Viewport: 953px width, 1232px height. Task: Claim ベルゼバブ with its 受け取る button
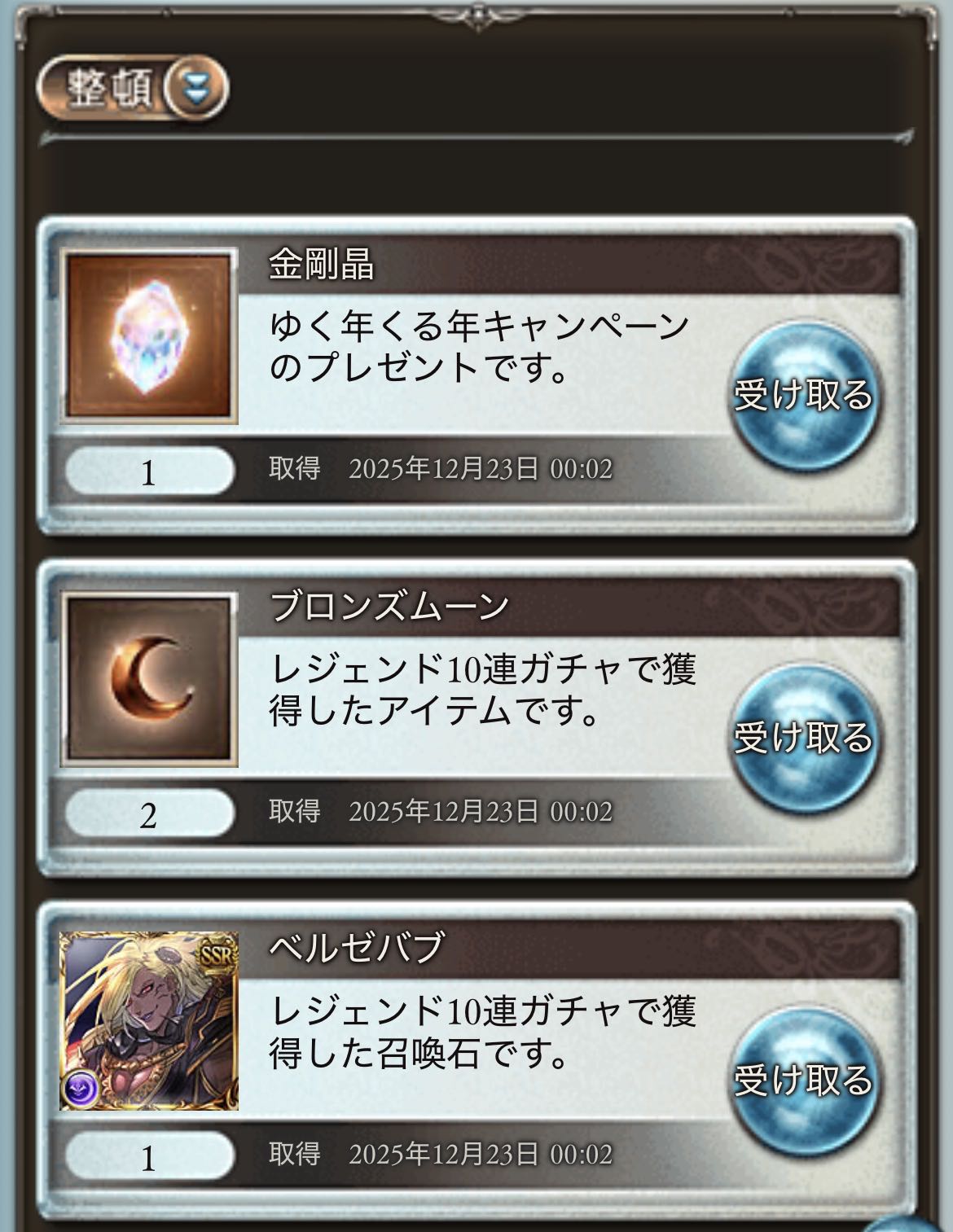803,1081
